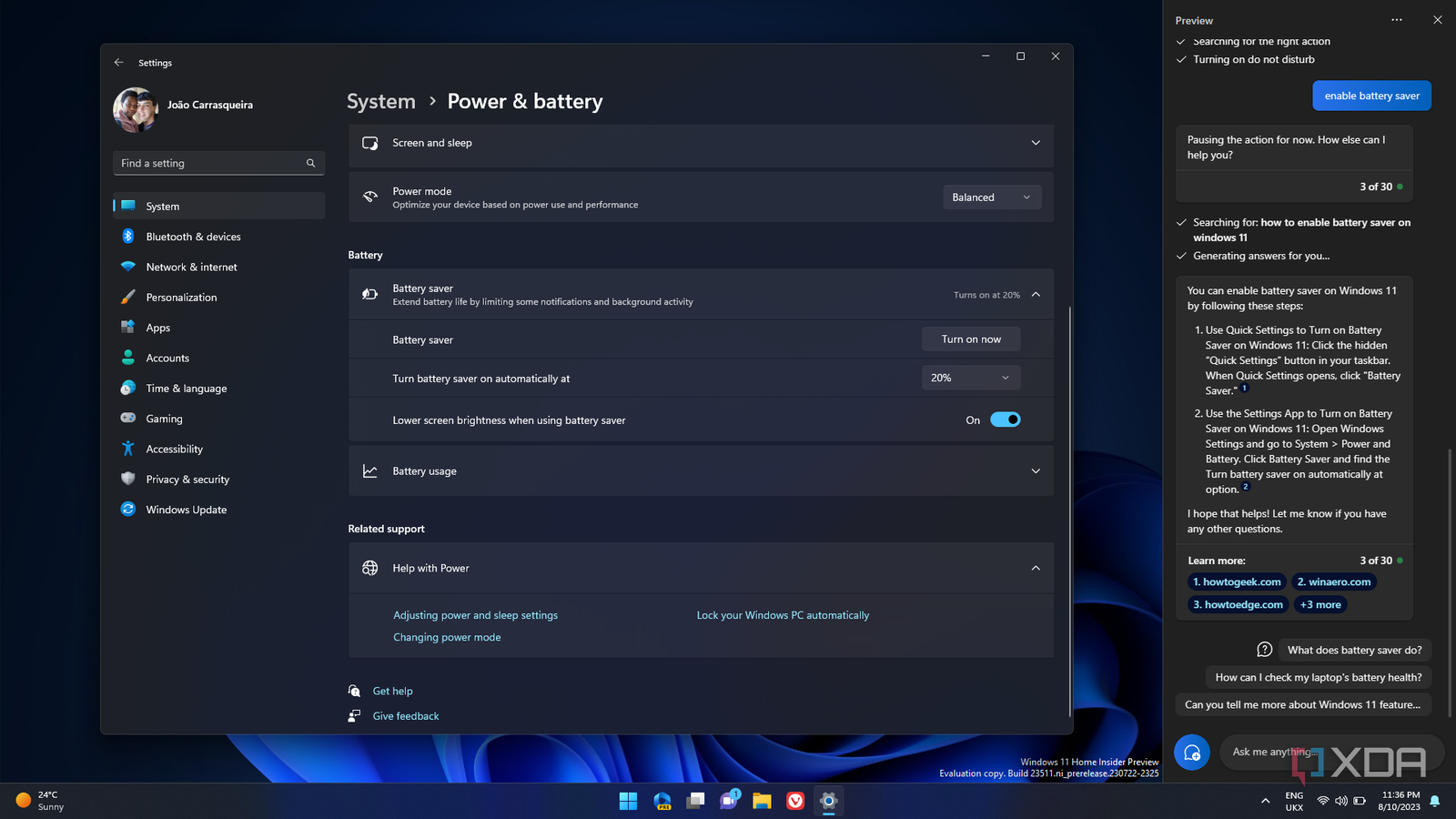
Task: Open Copilot three-dots options menu
Action: pos(1396,20)
